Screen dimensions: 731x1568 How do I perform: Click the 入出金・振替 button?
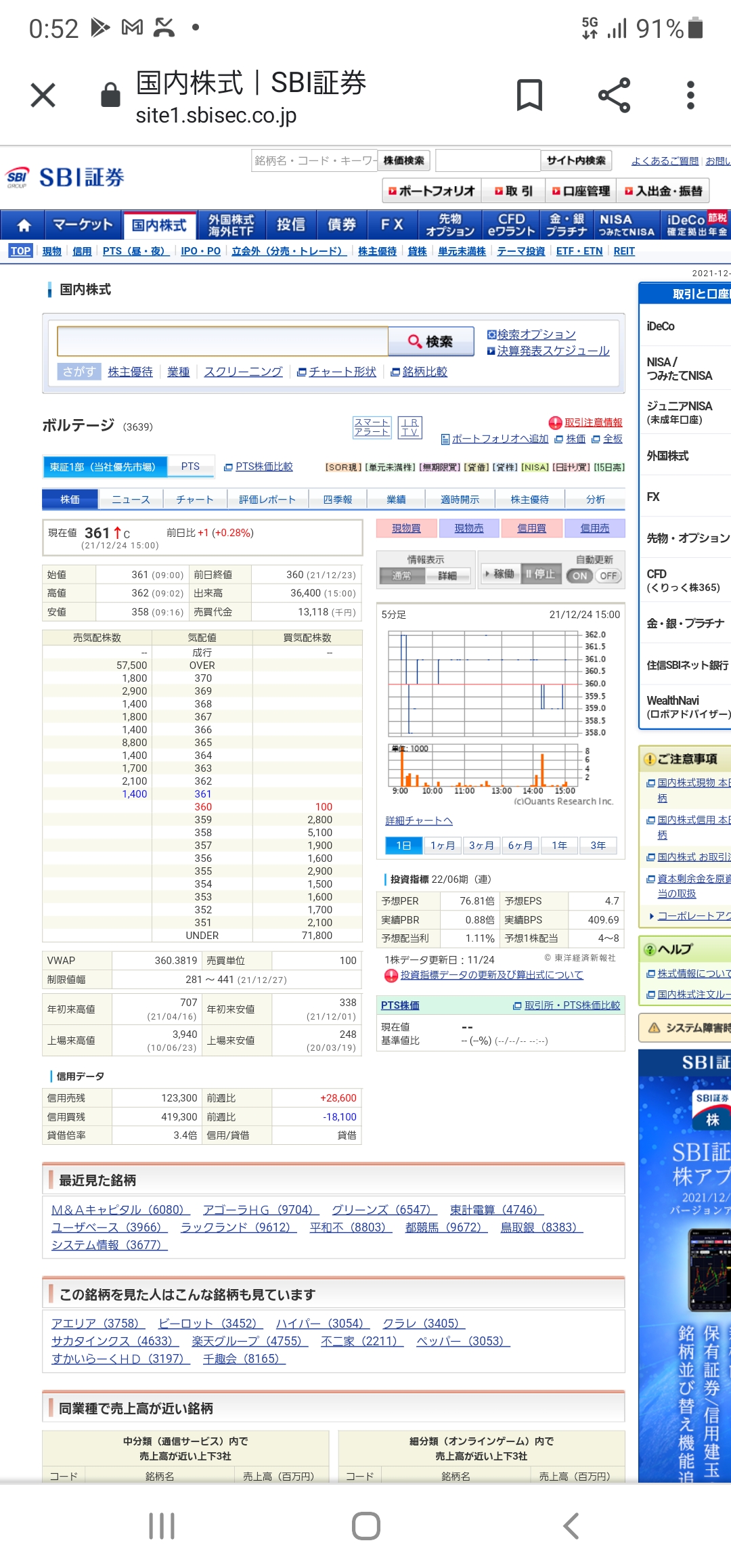pyautogui.click(x=663, y=191)
